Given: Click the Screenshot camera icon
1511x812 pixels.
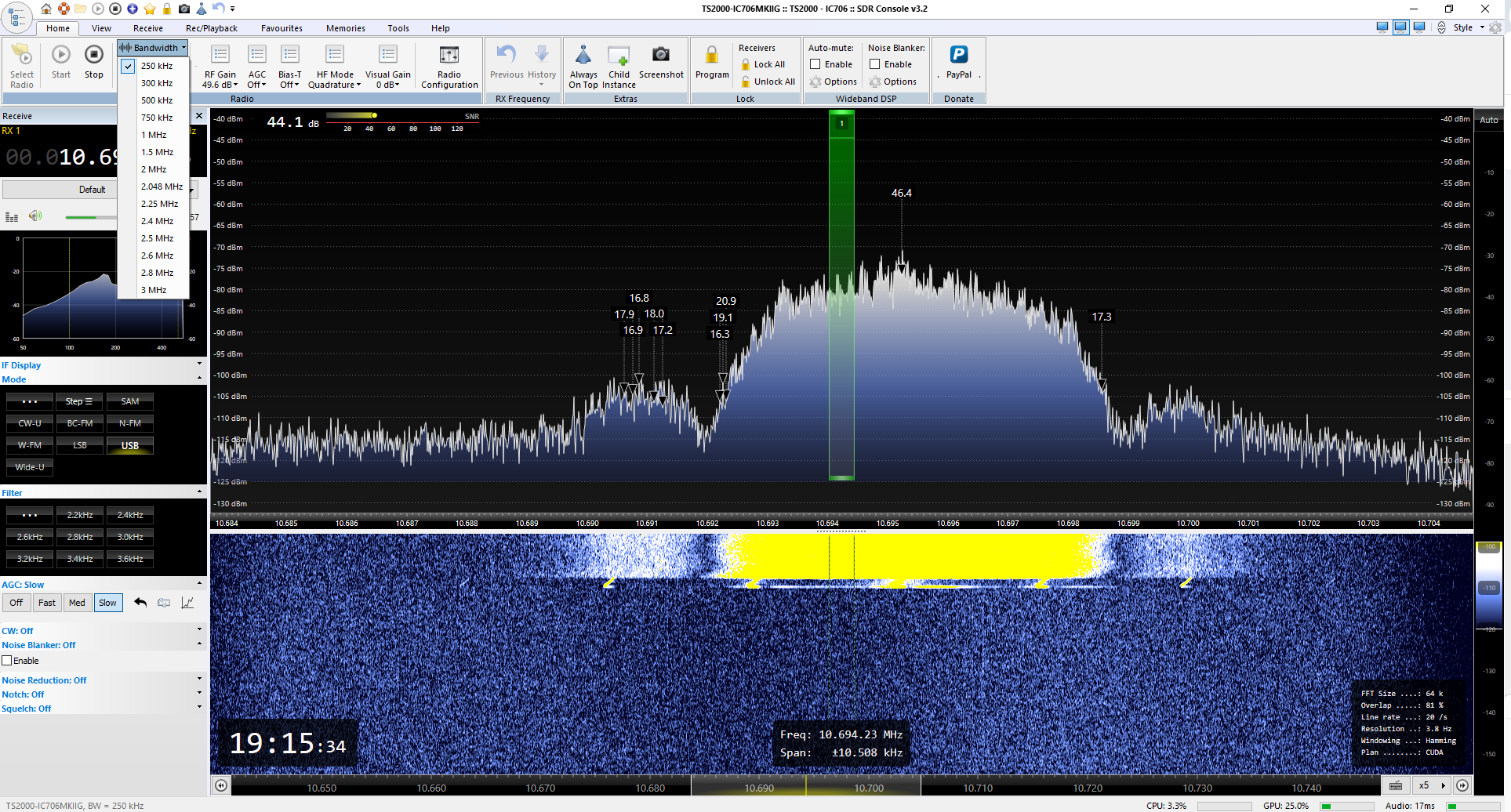Looking at the screenshot, I should pyautogui.click(x=660, y=55).
